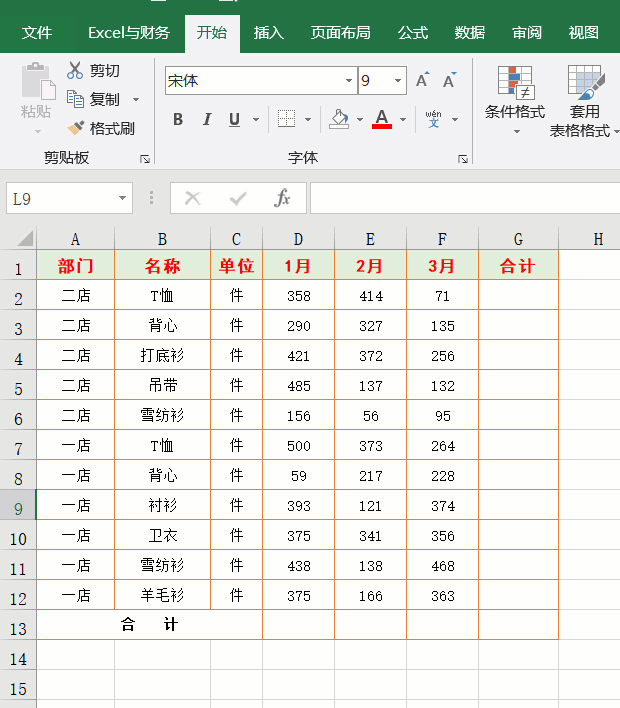Expand border options arrow

pyautogui.click(x=308, y=120)
